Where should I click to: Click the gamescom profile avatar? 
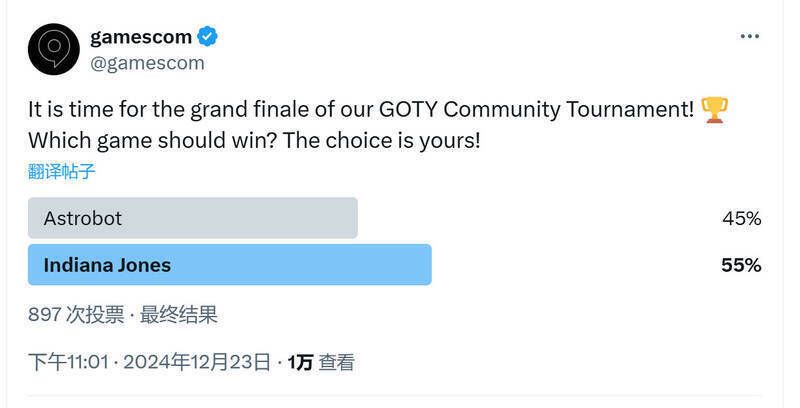(54, 49)
